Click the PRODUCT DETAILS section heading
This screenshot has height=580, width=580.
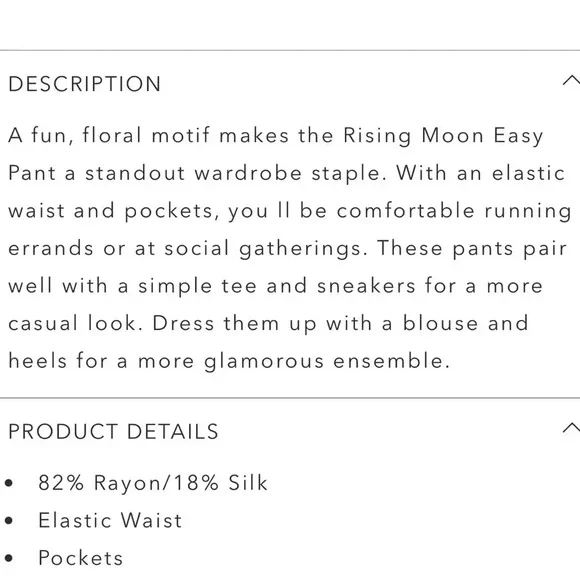tap(114, 432)
